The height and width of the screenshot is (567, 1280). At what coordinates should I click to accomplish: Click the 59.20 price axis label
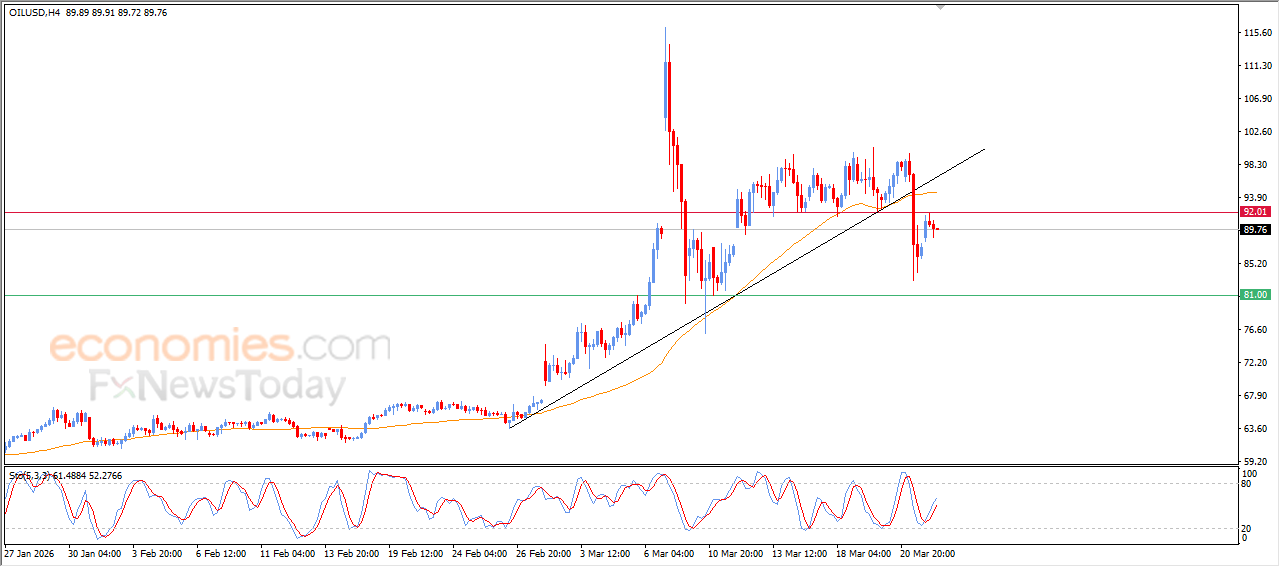1255,462
